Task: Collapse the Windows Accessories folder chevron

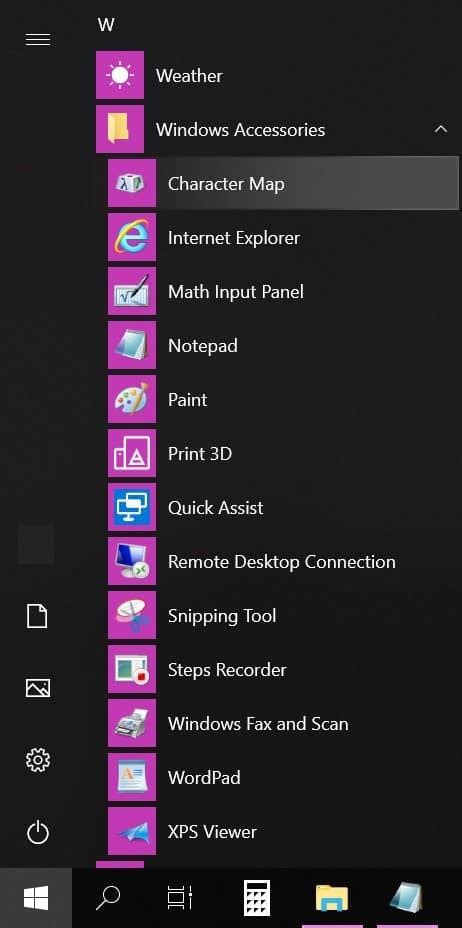Action: pyautogui.click(x=441, y=129)
